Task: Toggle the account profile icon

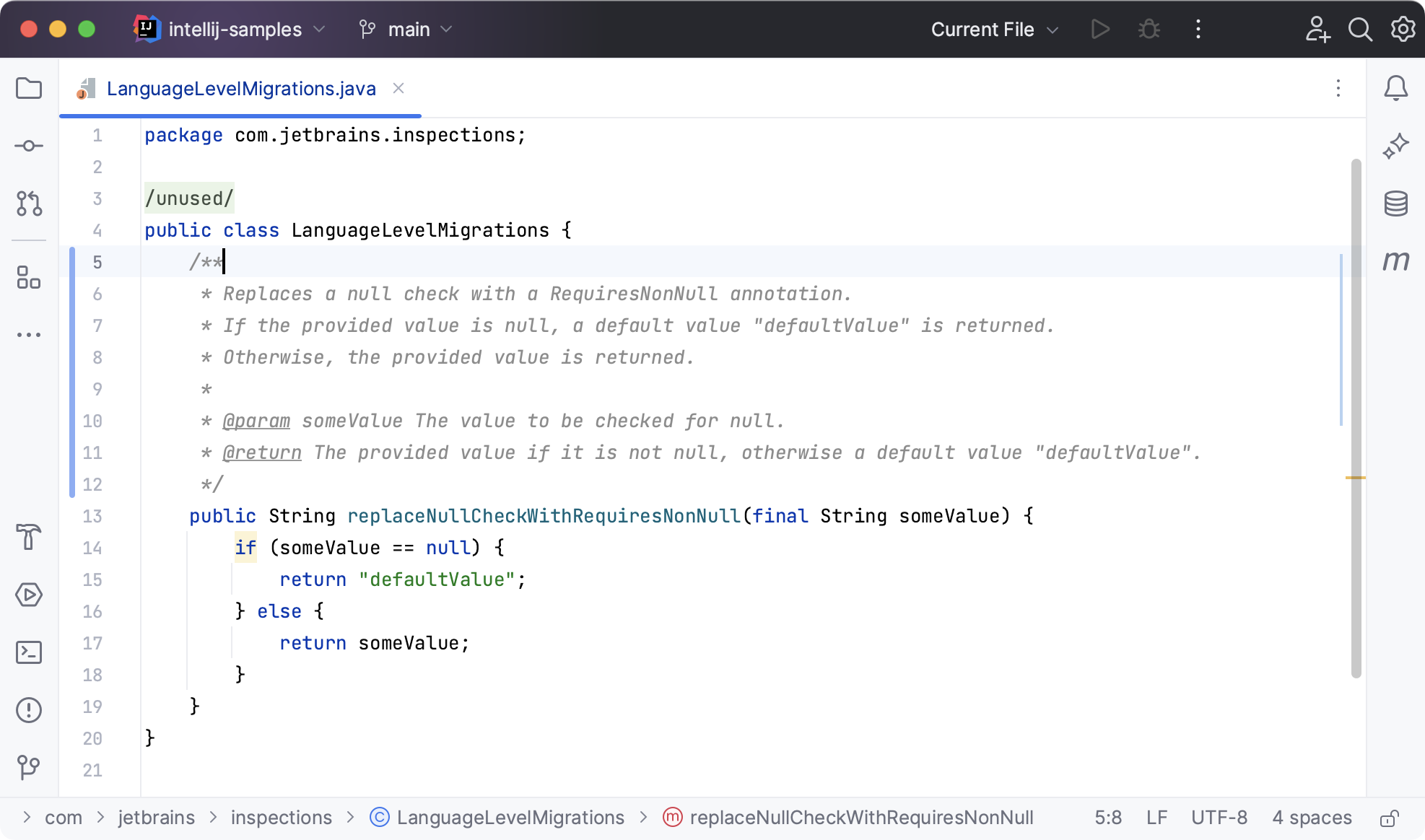Action: 1319,28
